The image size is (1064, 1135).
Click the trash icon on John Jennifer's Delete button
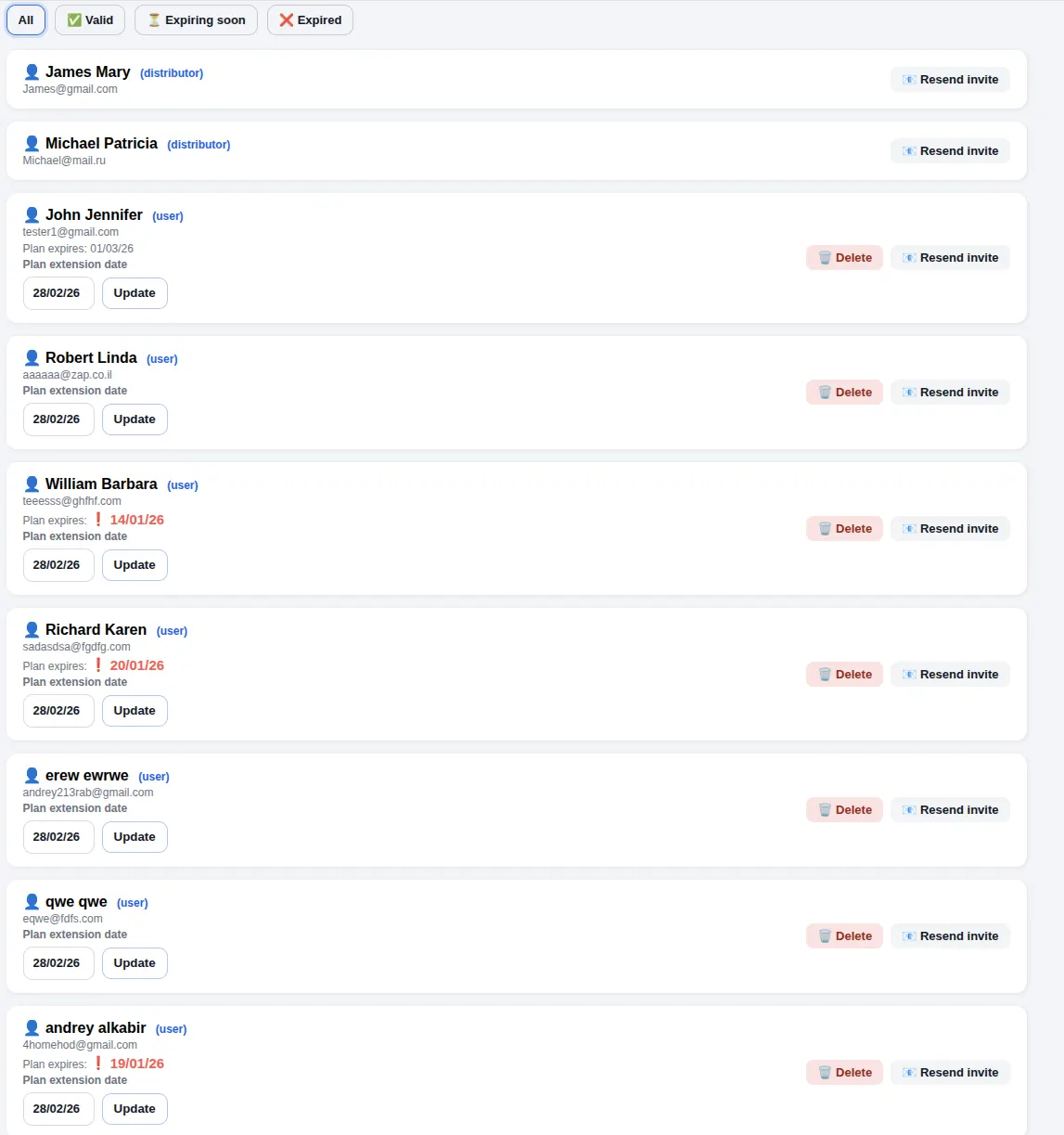point(826,257)
